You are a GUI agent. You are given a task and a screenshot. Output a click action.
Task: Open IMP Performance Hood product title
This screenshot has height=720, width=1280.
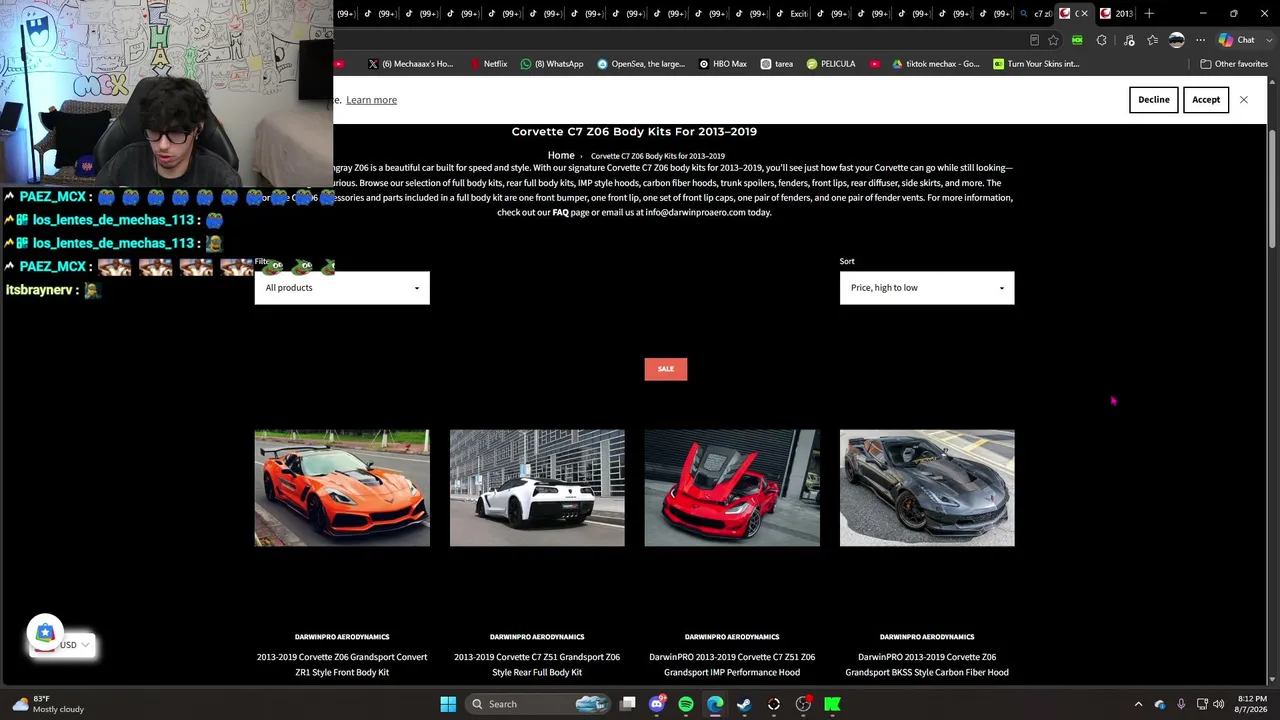(x=732, y=665)
